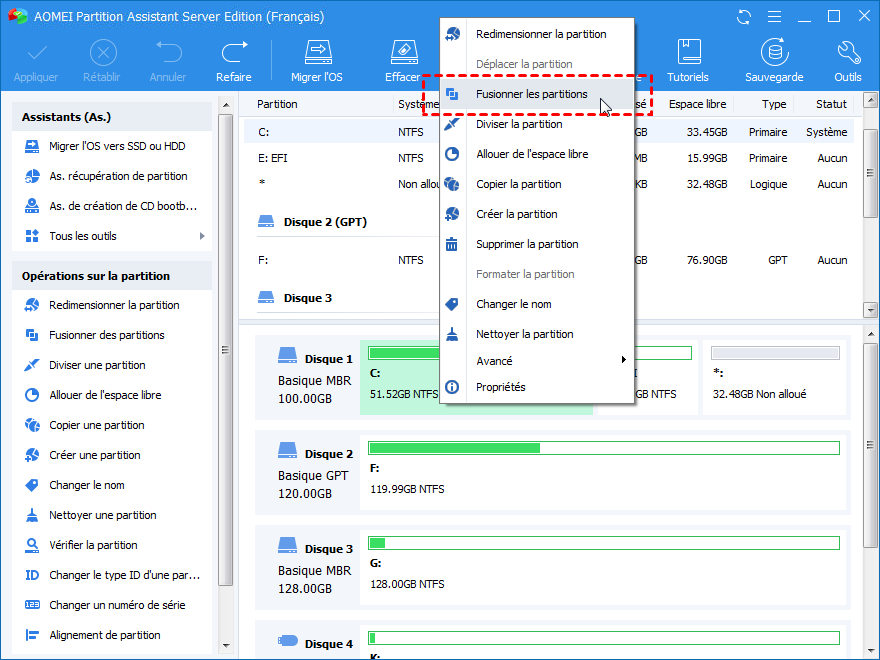880x660 pixels.
Task: Click the Refaire redo toolbar icon
Action: pyautogui.click(x=234, y=52)
